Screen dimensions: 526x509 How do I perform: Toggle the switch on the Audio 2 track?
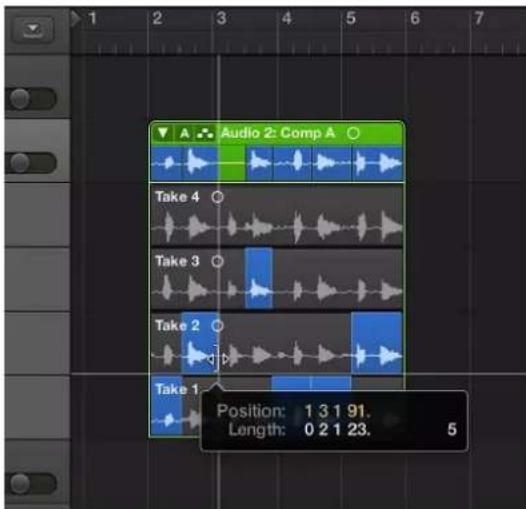(x=31, y=163)
